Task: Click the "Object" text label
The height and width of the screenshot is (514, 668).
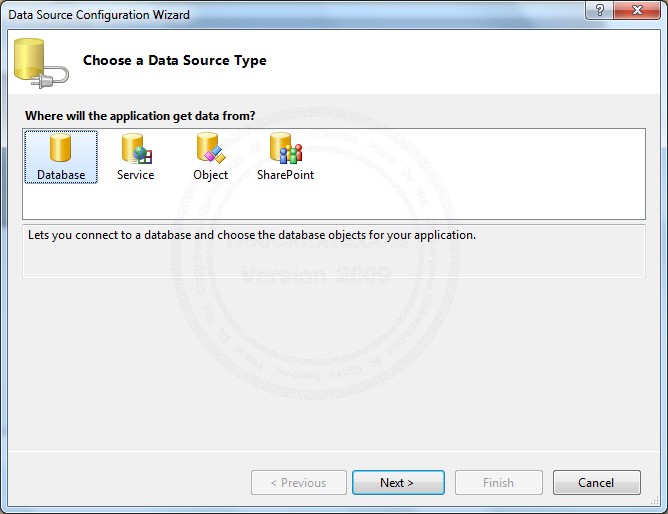Action: 210,175
